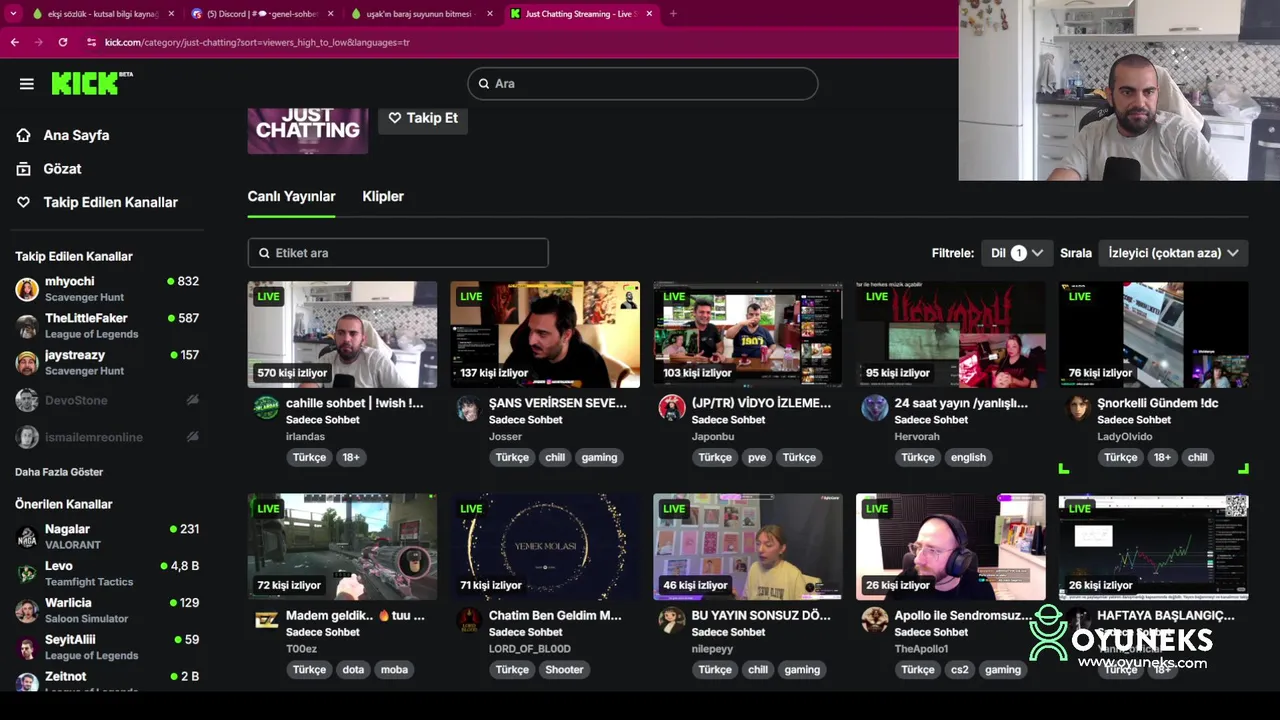
Task: Switch to the Klipler tab
Action: (383, 197)
